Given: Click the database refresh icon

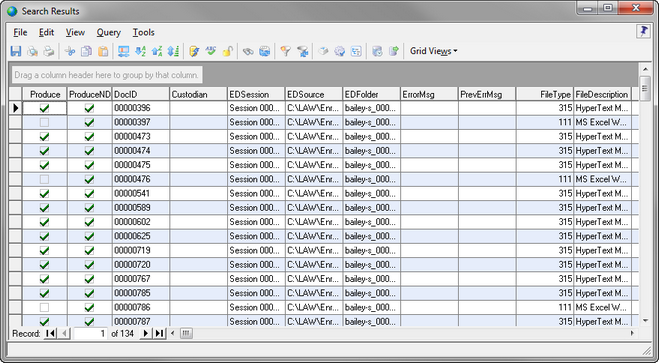Looking at the screenshot, I should tap(377, 51).
